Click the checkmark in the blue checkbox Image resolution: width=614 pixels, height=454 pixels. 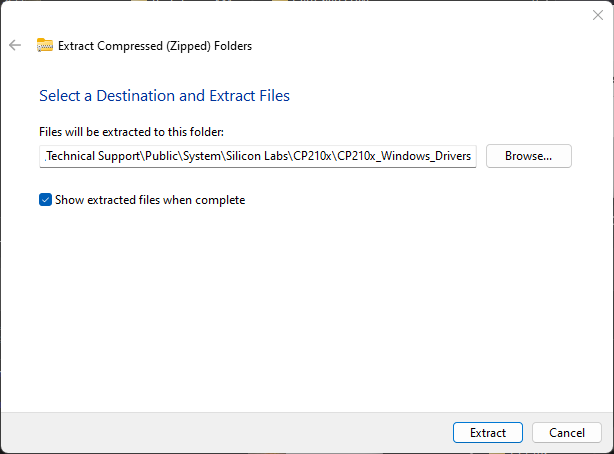[45, 200]
